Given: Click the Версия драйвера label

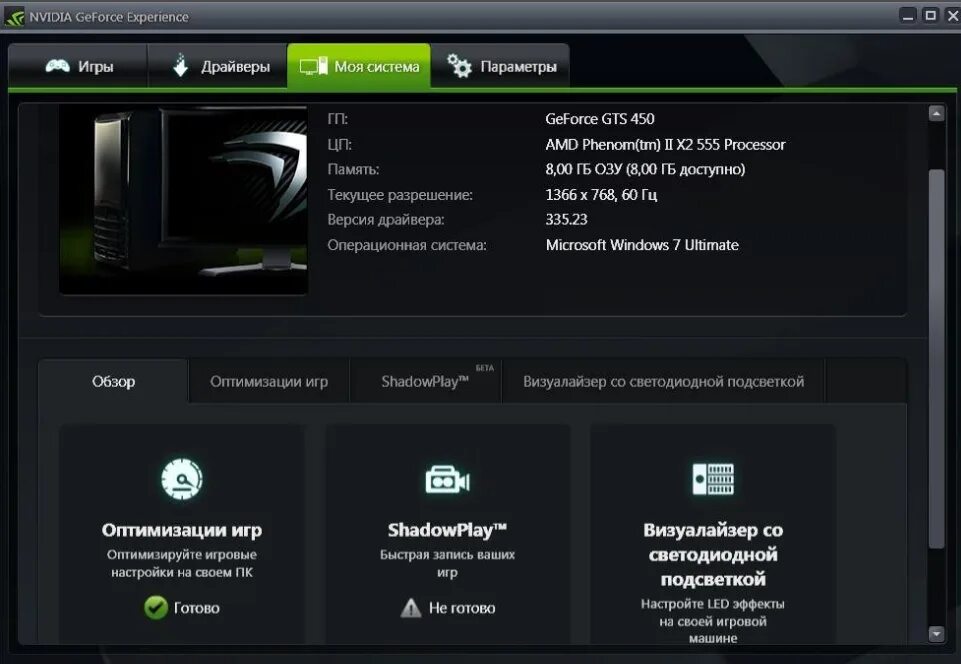Looking at the screenshot, I should [x=386, y=219].
